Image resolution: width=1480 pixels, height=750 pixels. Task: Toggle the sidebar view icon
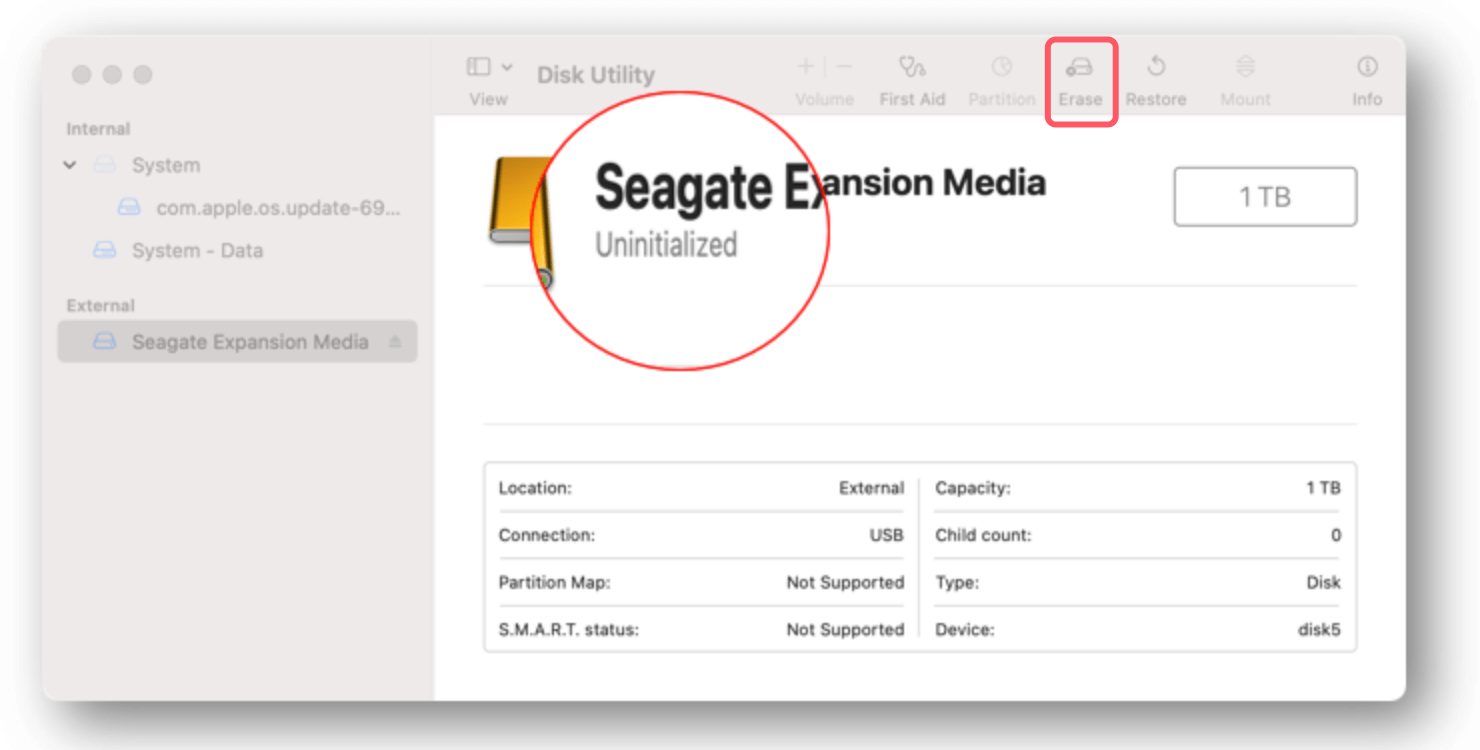[478, 66]
